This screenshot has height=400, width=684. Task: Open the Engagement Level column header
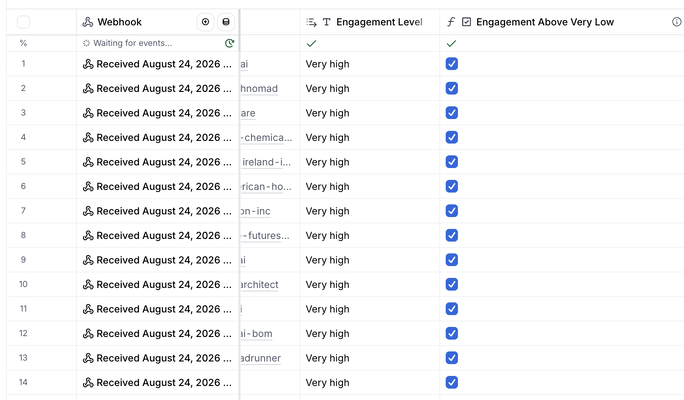369,22
